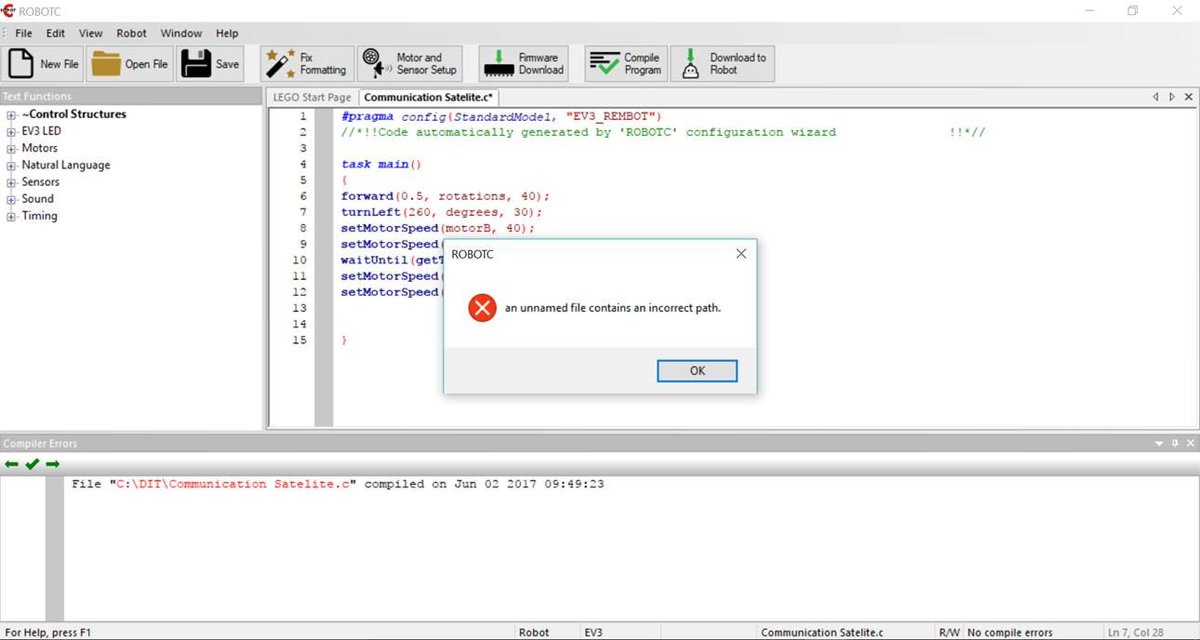Click the red error icon in dialog

coord(482,308)
